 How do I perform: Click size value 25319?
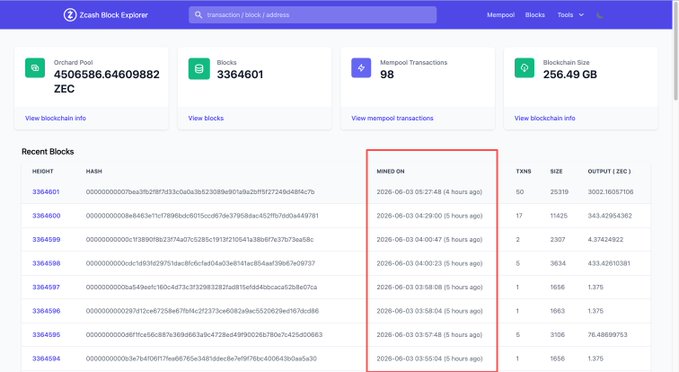click(x=559, y=191)
